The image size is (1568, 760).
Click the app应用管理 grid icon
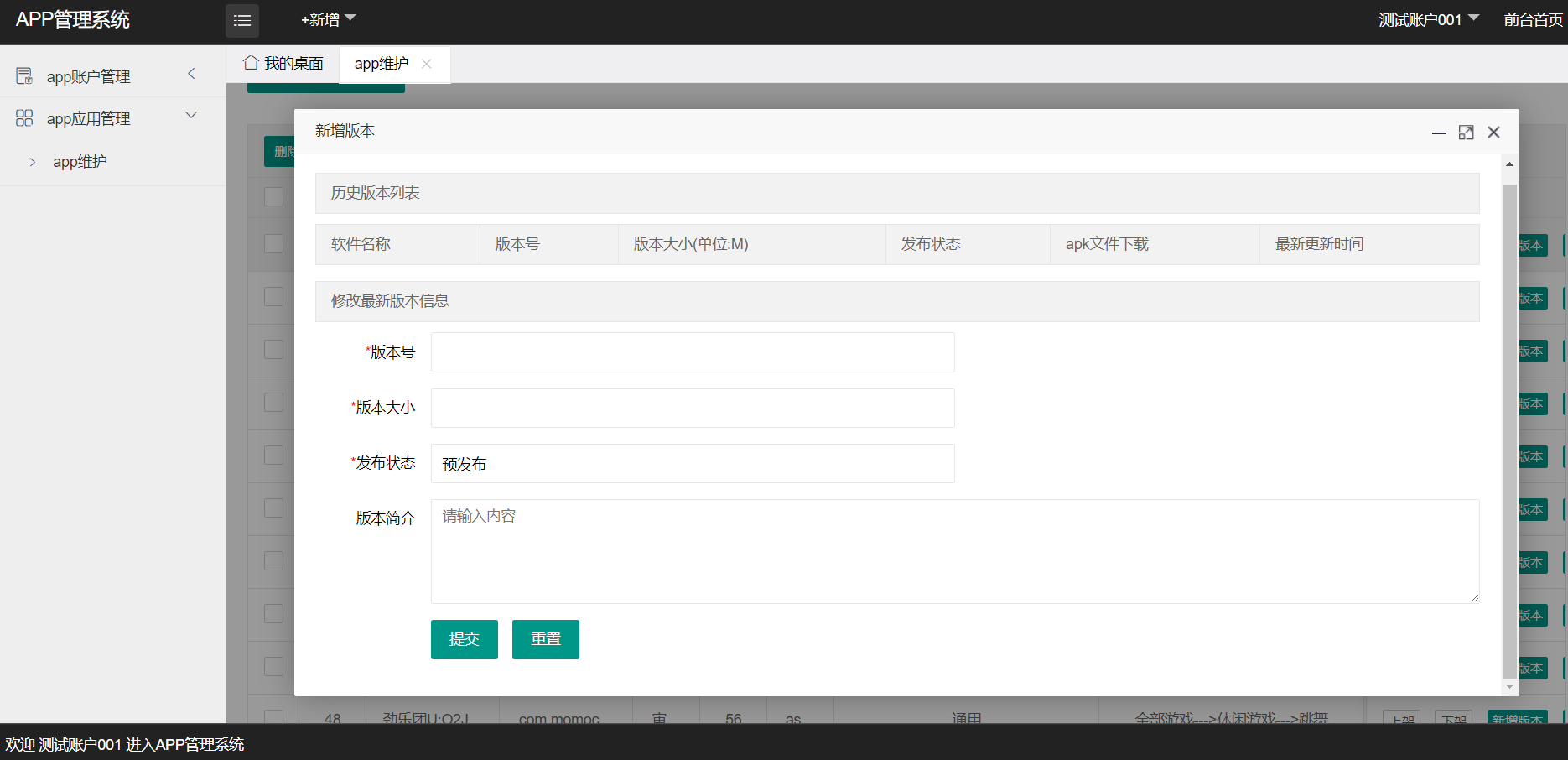[x=24, y=118]
